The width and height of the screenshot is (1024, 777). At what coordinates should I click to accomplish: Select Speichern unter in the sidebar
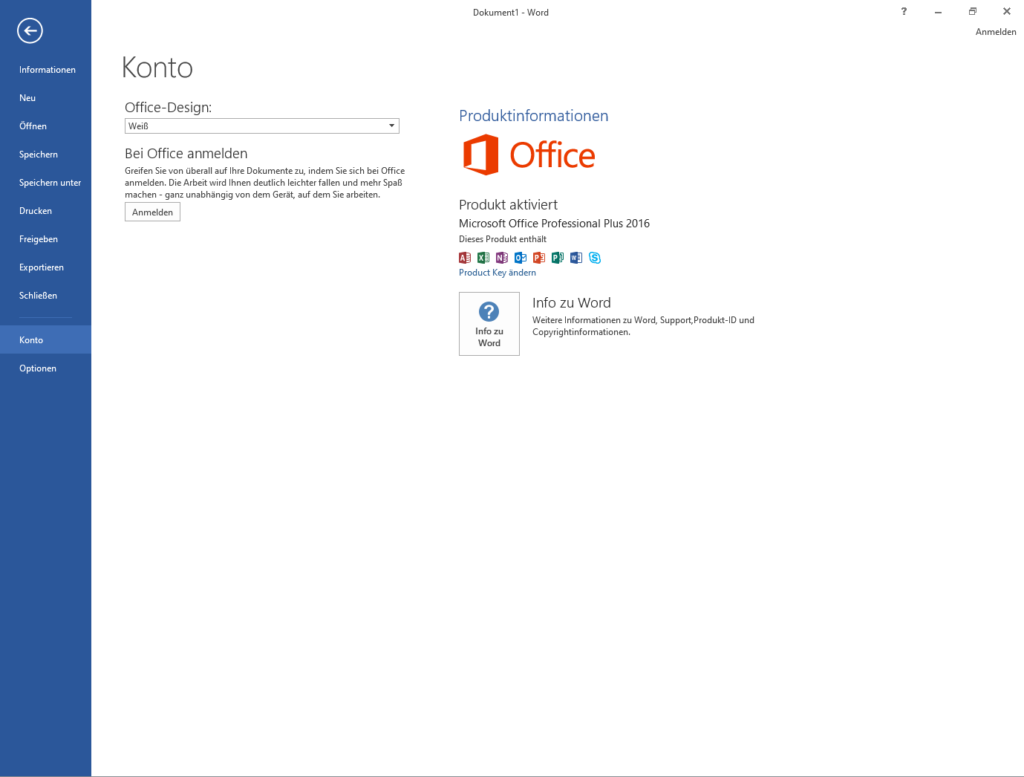click(x=50, y=183)
